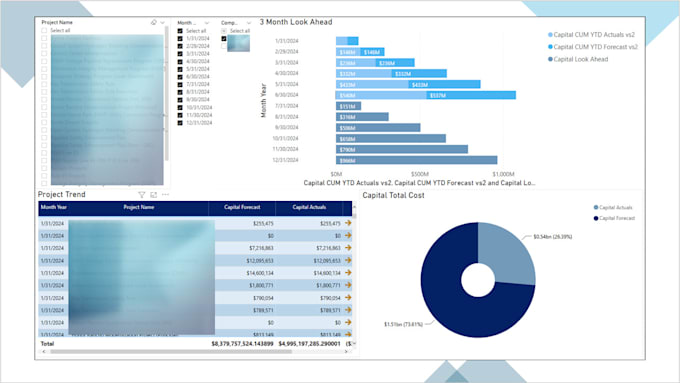Uncheck 2/29/2024 in Month slicer
This screenshot has width=680, height=383.
click(x=180, y=46)
